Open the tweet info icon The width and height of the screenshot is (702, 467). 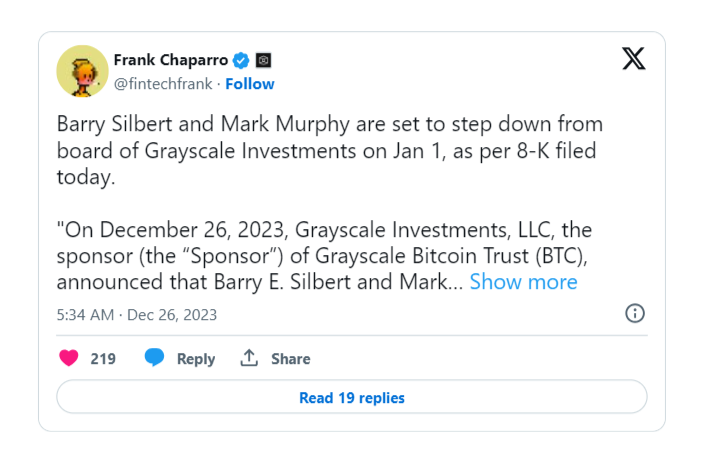click(634, 313)
